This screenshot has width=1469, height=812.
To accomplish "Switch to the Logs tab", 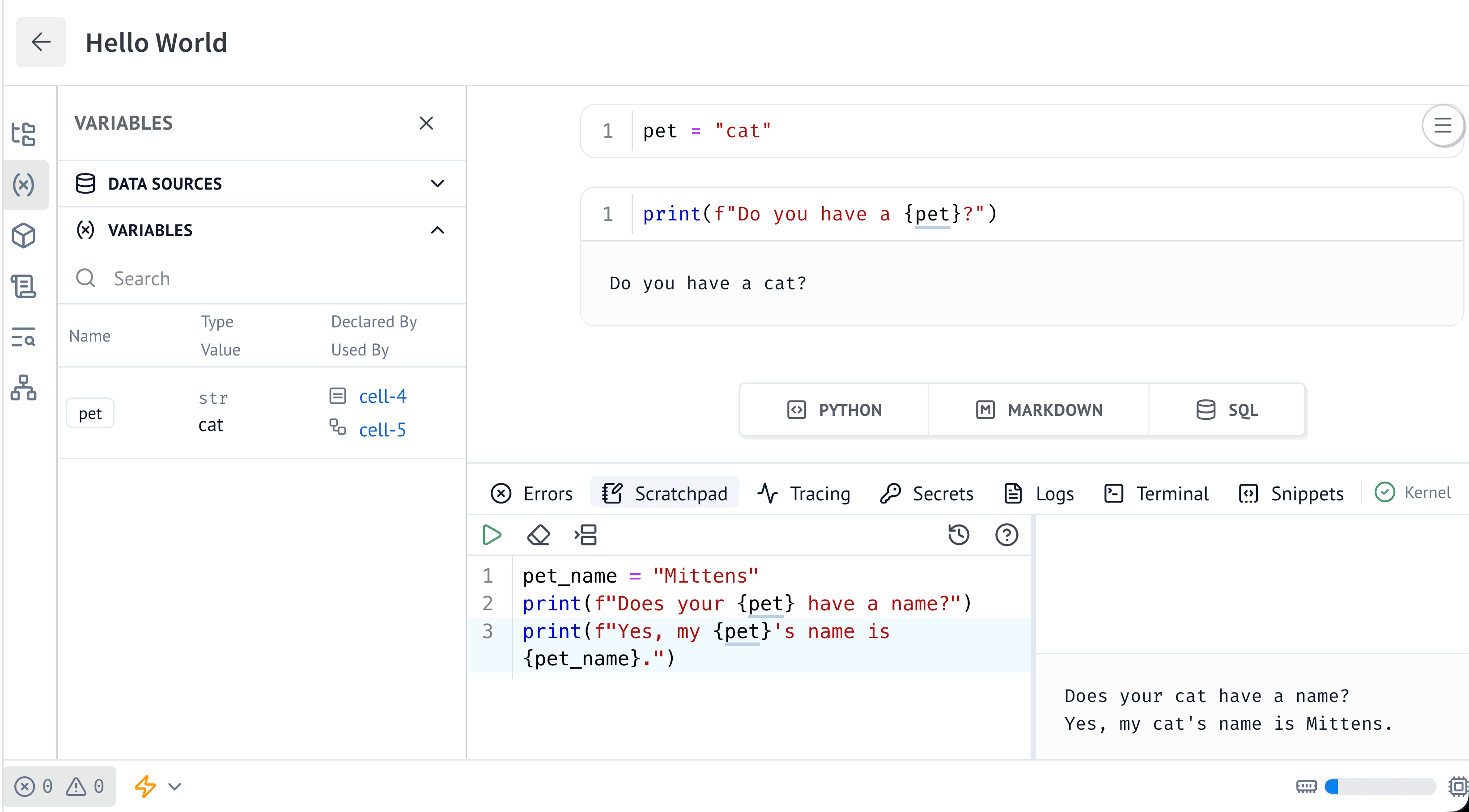I will 1038,493.
